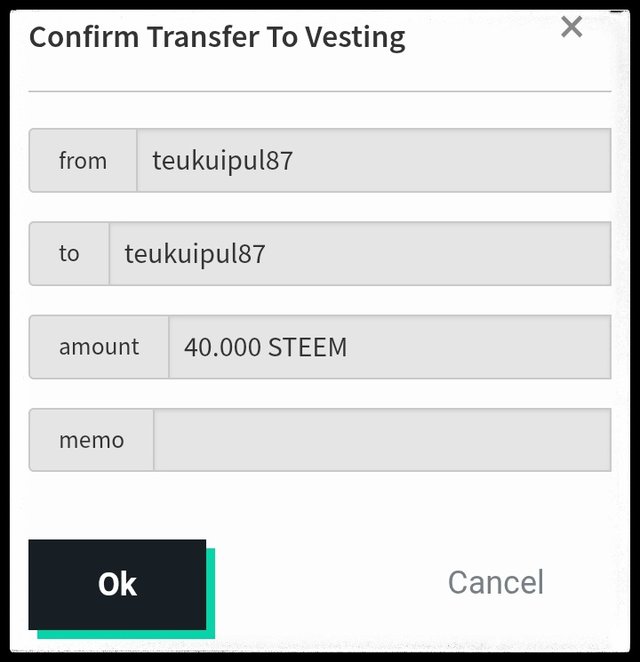Click the Confirm Transfer To Vesting title
This screenshot has width=640, height=662.
click(217, 38)
